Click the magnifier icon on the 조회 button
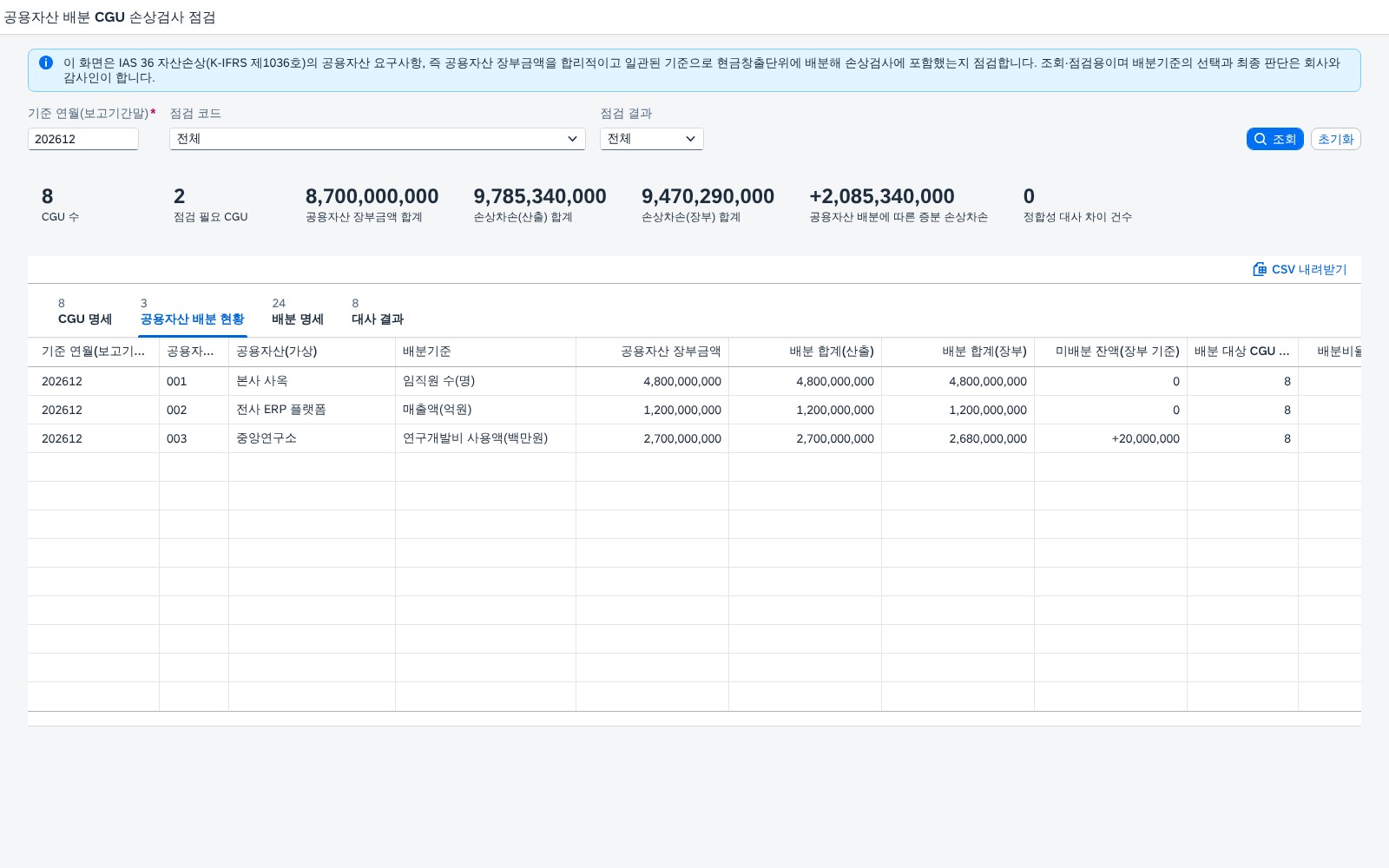 [x=1261, y=139]
